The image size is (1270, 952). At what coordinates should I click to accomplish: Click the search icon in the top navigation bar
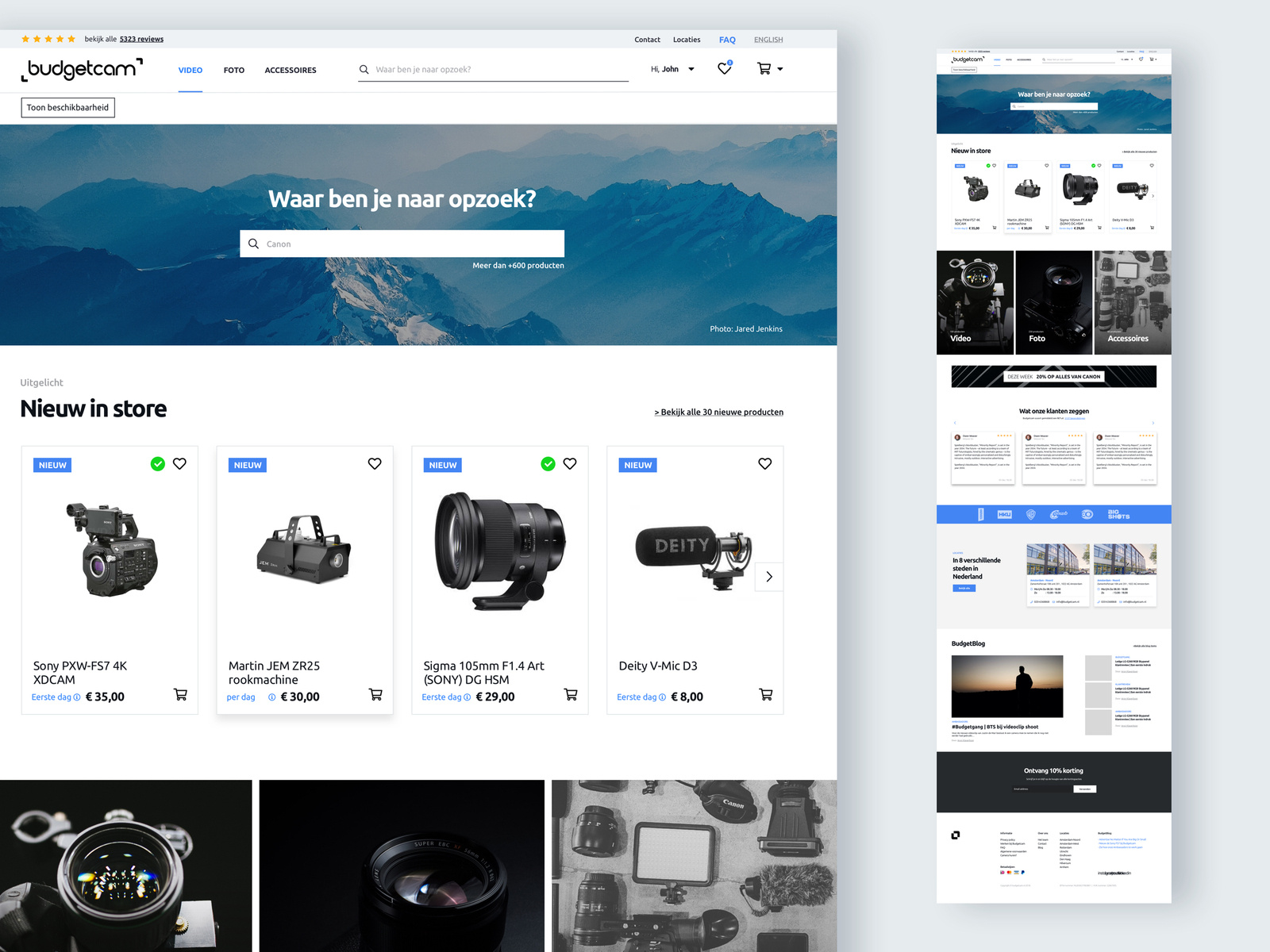(364, 69)
